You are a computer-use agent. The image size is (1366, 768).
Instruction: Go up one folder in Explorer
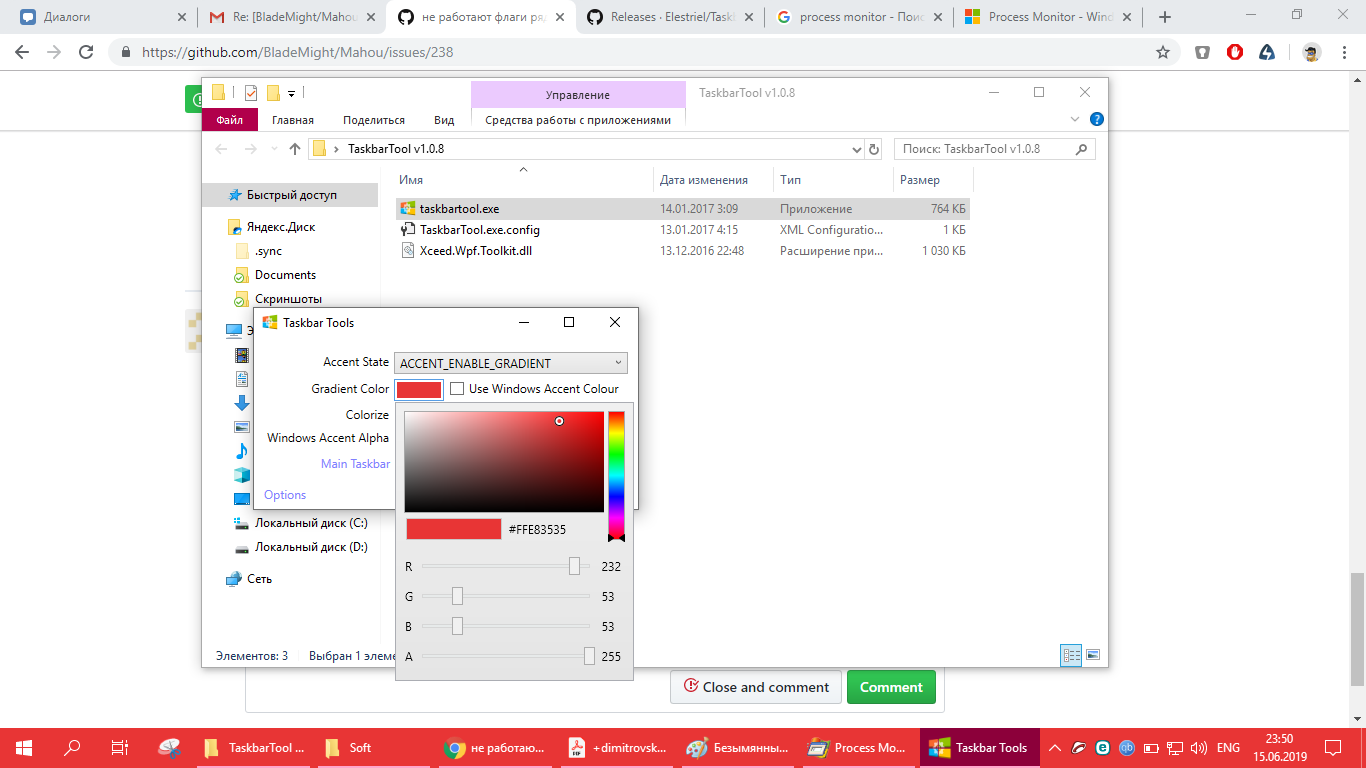[x=295, y=149]
